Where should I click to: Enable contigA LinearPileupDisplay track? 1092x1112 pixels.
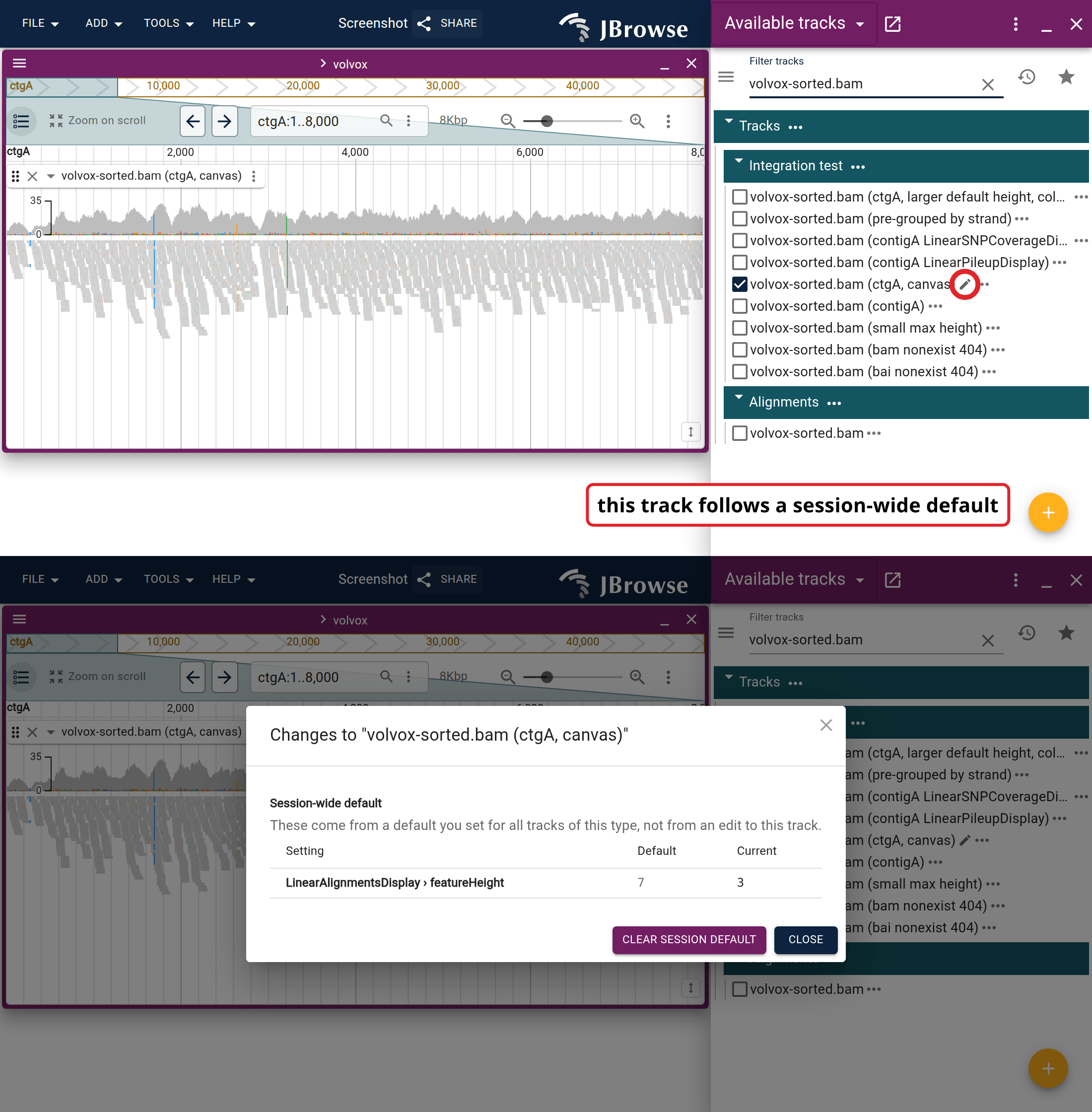pos(739,262)
